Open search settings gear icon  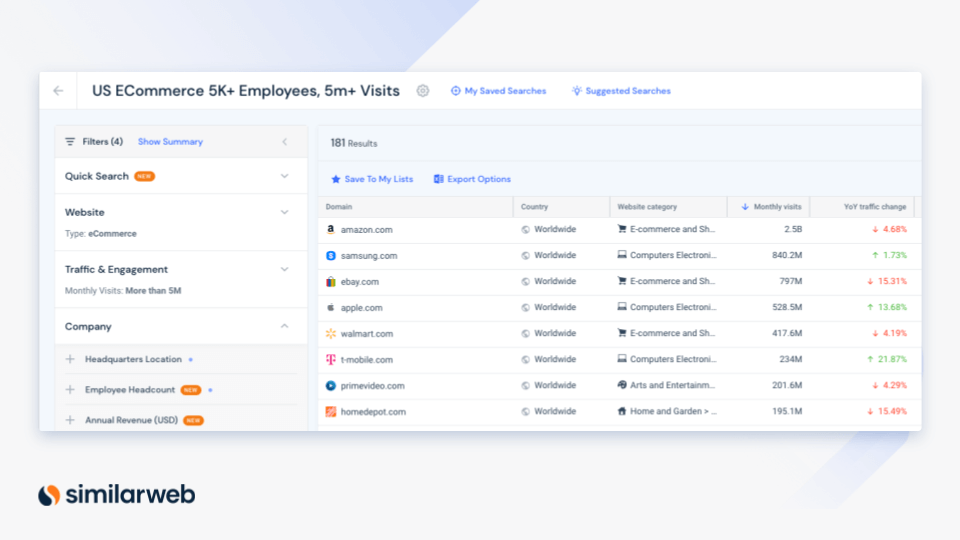(422, 91)
